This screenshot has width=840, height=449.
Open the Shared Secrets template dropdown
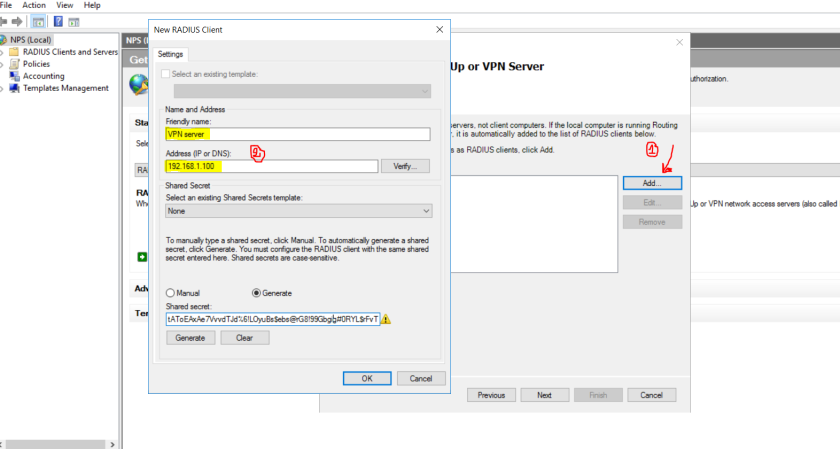pyautogui.click(x=298, y=211)
